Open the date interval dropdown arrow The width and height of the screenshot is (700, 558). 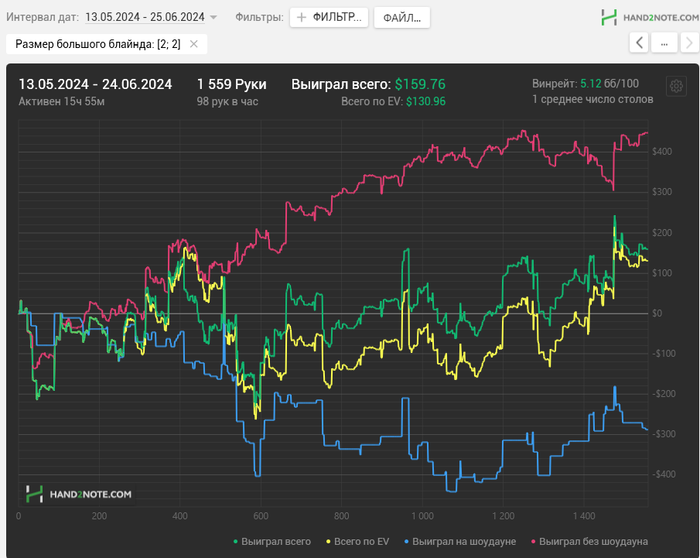click(x=214, y=17)
